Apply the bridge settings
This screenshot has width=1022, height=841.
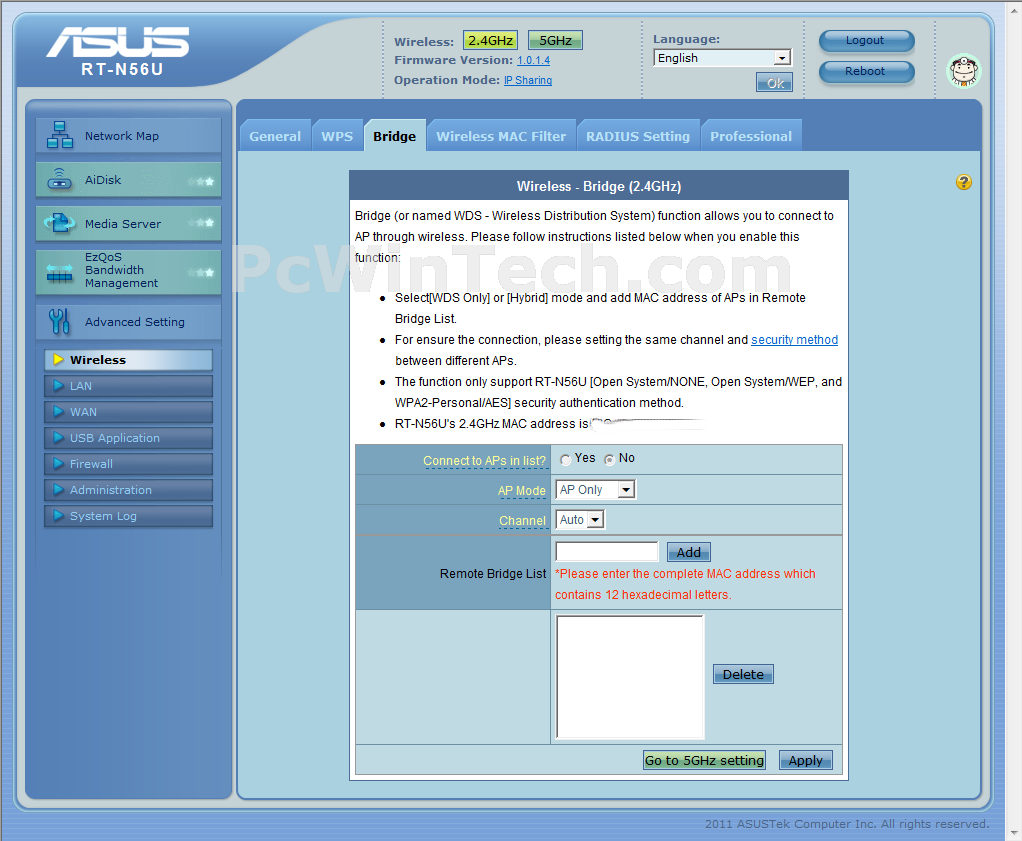coord(806,760)
